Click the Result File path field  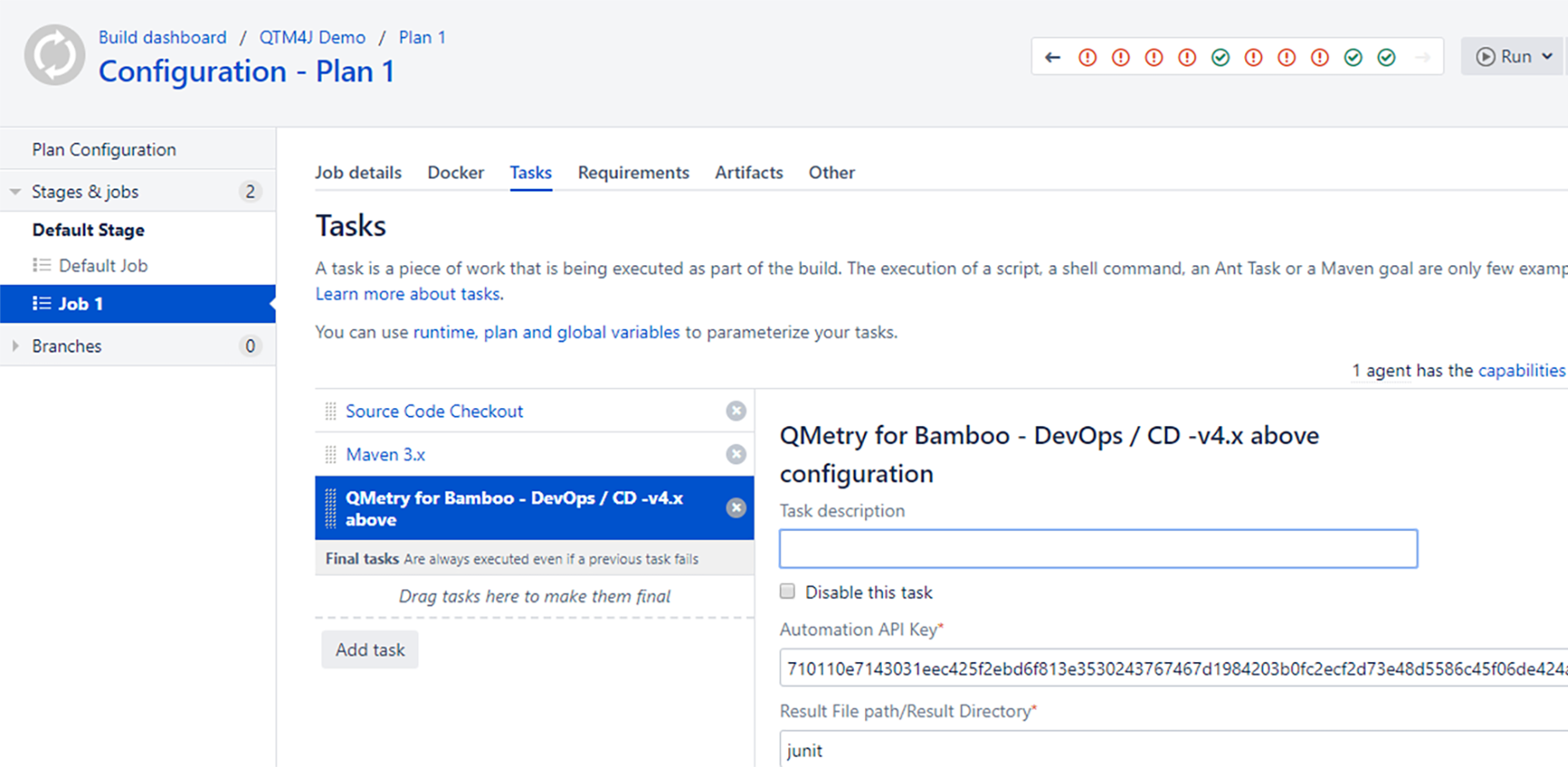point(1173,749)
